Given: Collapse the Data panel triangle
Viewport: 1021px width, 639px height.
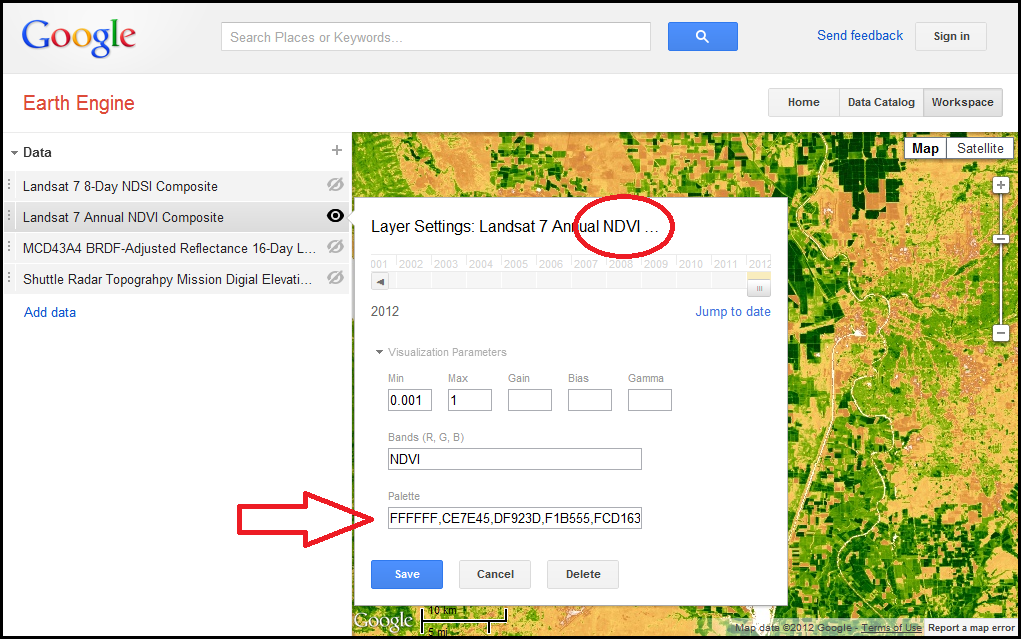Looking at the screenshot, I should [x=14, y=153].
